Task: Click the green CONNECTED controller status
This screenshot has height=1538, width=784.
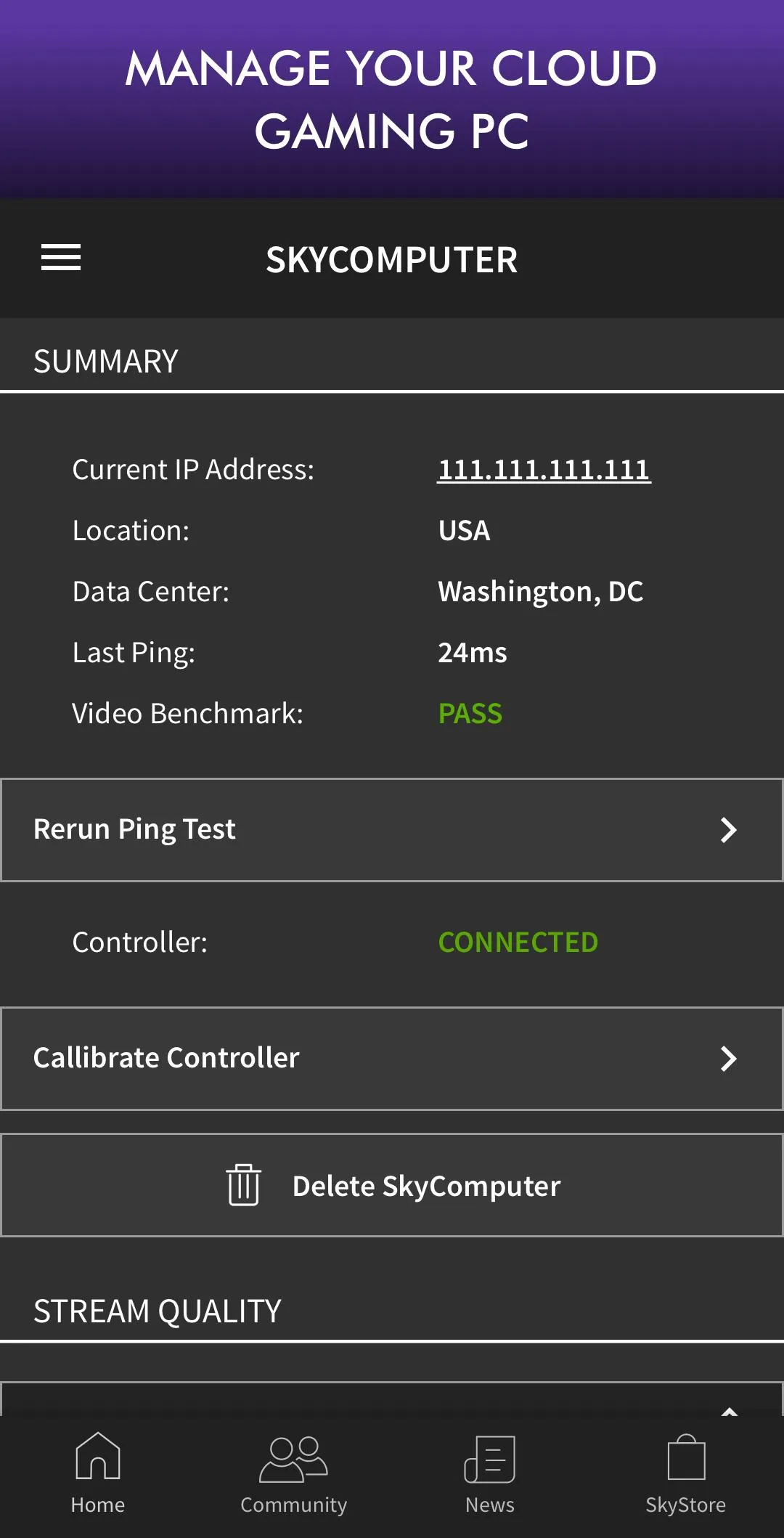Action: (518, 943)
